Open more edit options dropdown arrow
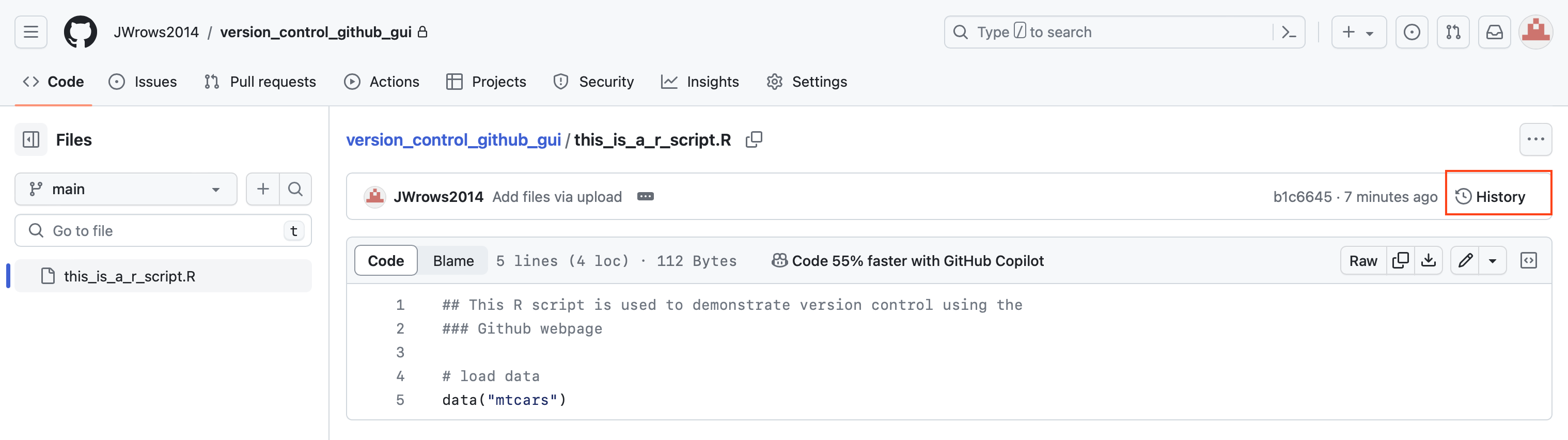Screen dimensions: 1568x440 point(1493,260)
